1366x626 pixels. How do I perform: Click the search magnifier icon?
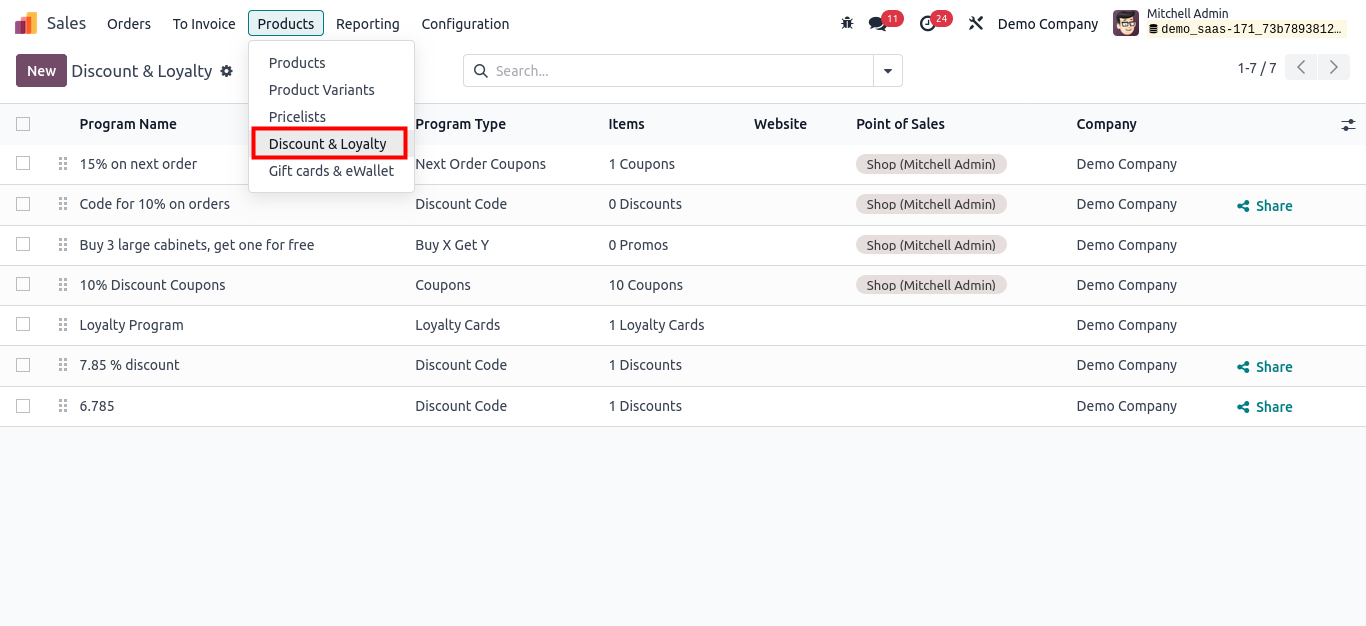tap(481, 71)
